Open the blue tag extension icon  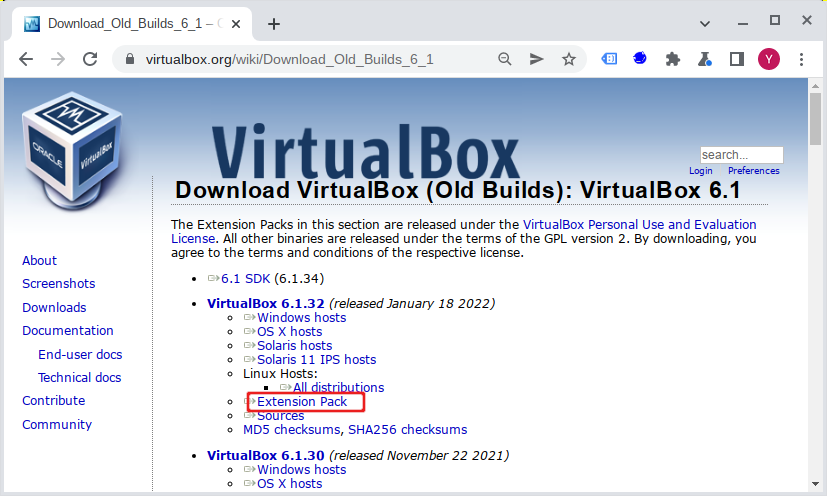pyautogui.click(x=609, y=59)
